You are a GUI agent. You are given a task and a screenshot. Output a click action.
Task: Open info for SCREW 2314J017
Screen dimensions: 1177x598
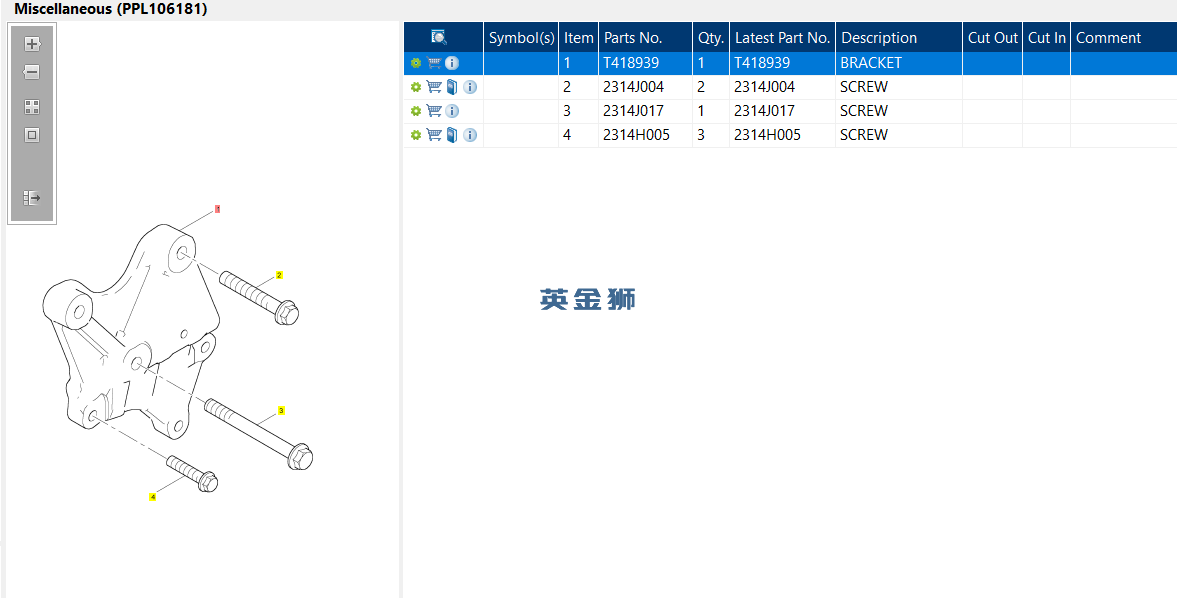click(x=452, y=111)
